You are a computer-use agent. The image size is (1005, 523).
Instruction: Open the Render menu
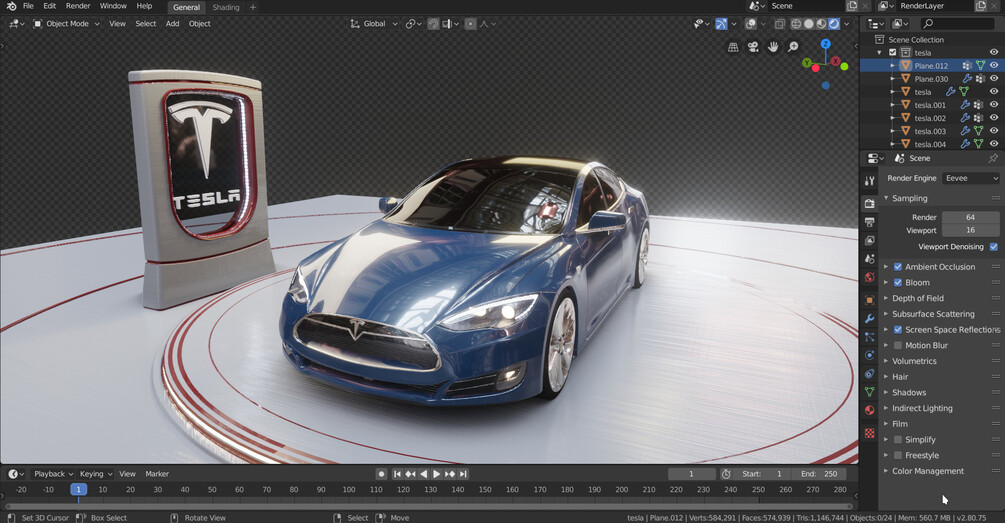pos(78,6)
